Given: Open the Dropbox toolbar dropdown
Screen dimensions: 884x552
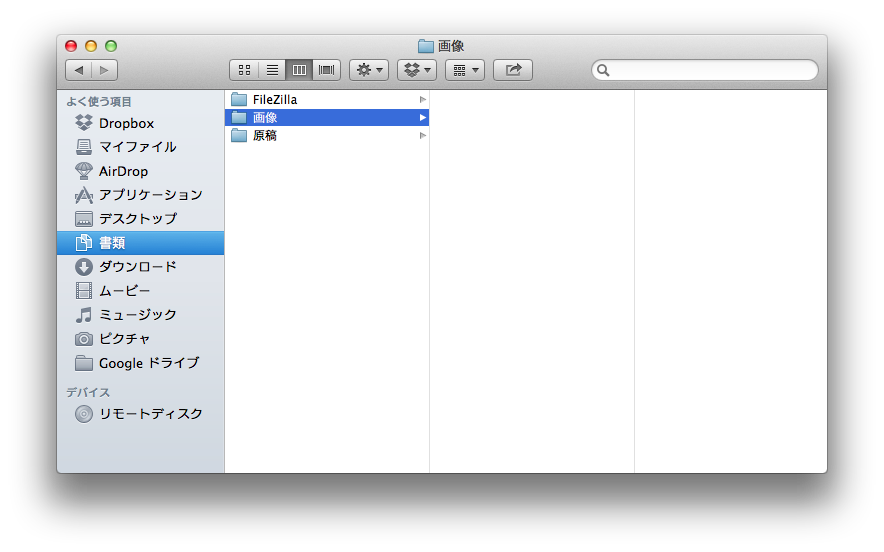Looking at the screenshot, I should (x=417, y=70).
